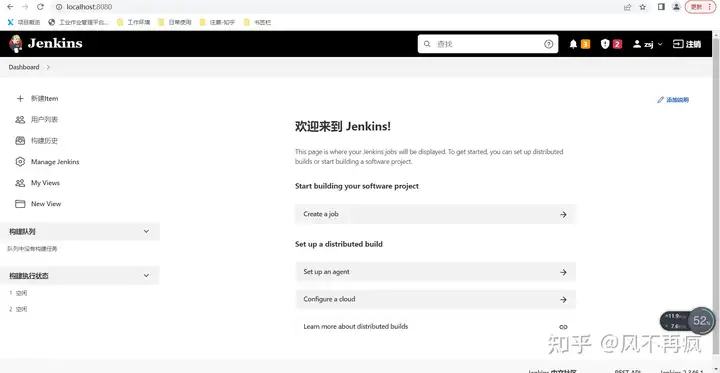This screenshot has width=720, height=373.
Task: Click the magnifier icon in search box
Action: click(427, 44)
